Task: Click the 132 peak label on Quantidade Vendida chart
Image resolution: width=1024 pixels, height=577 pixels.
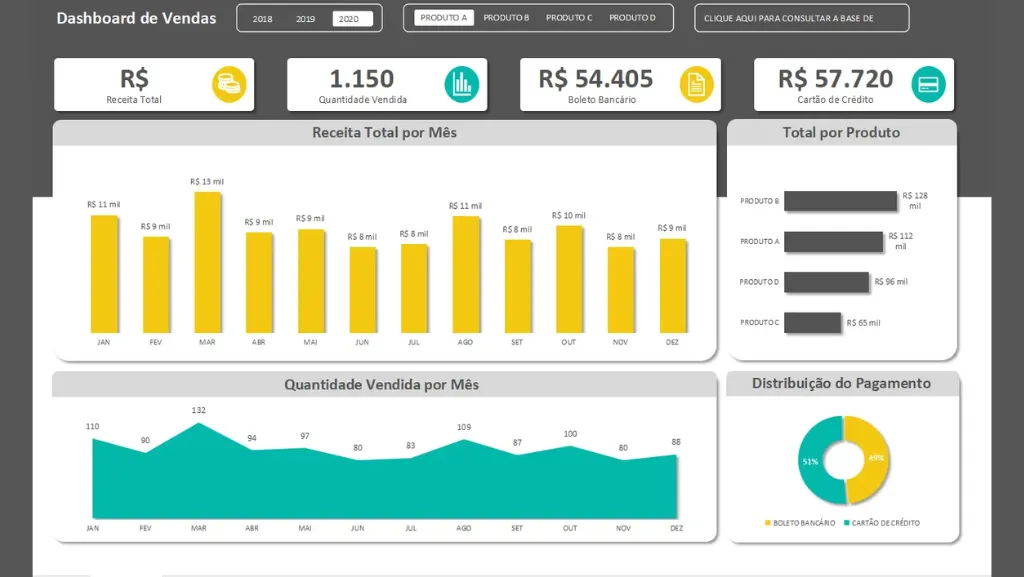Action: (198, 410)
